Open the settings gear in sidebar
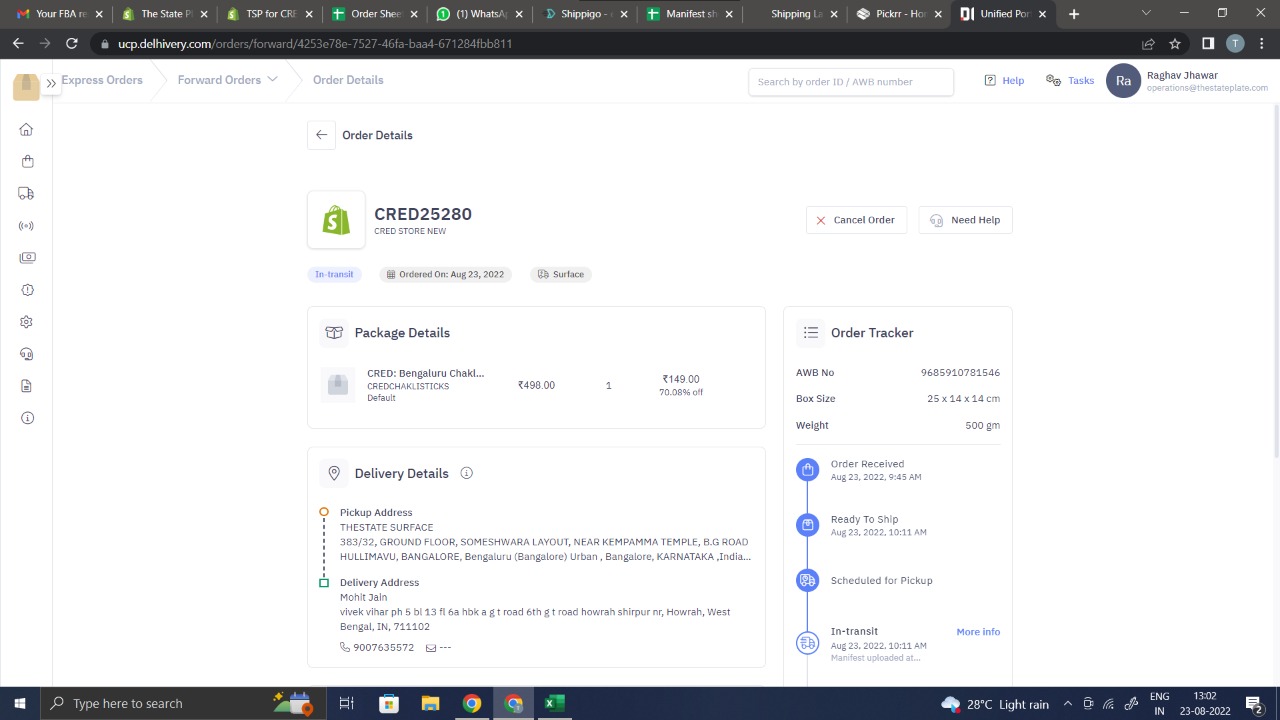Viewport: 1280px width, 720px height. pyautogui.click(x=27, y=322)
